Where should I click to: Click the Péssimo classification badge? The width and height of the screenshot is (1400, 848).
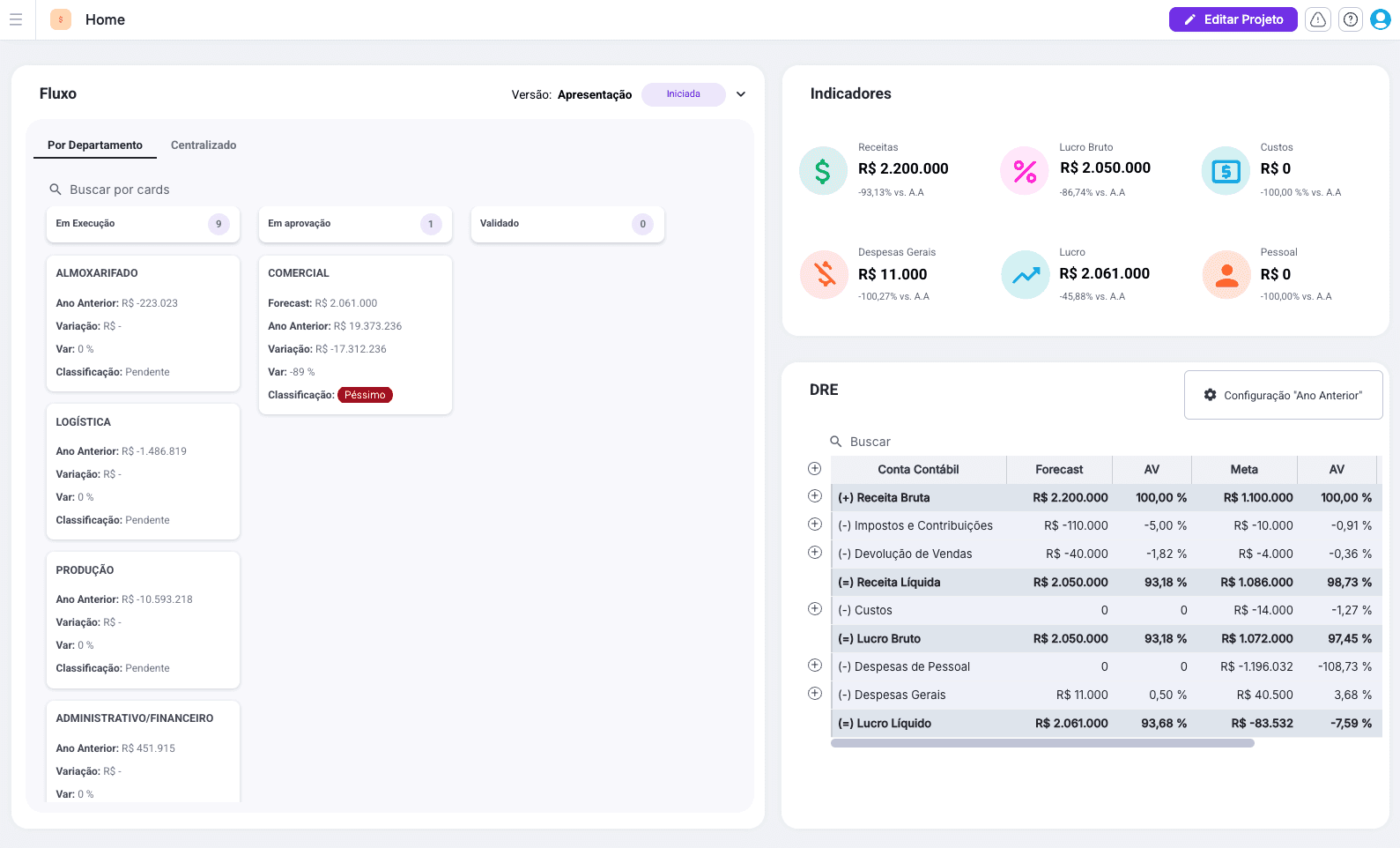coord(365,395)
